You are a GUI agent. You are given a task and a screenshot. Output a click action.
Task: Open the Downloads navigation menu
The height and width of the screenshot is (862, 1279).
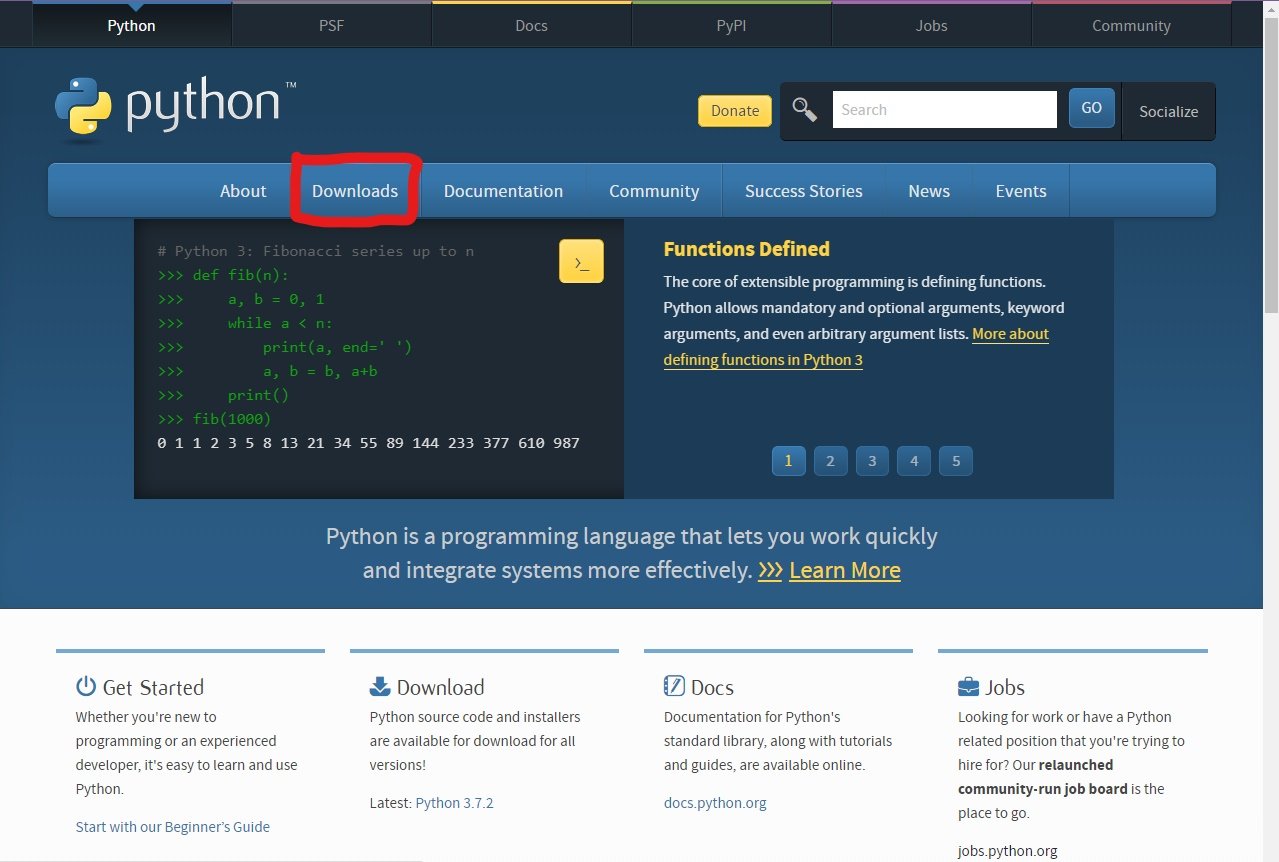pyautogui.click(x=355, y=191)
